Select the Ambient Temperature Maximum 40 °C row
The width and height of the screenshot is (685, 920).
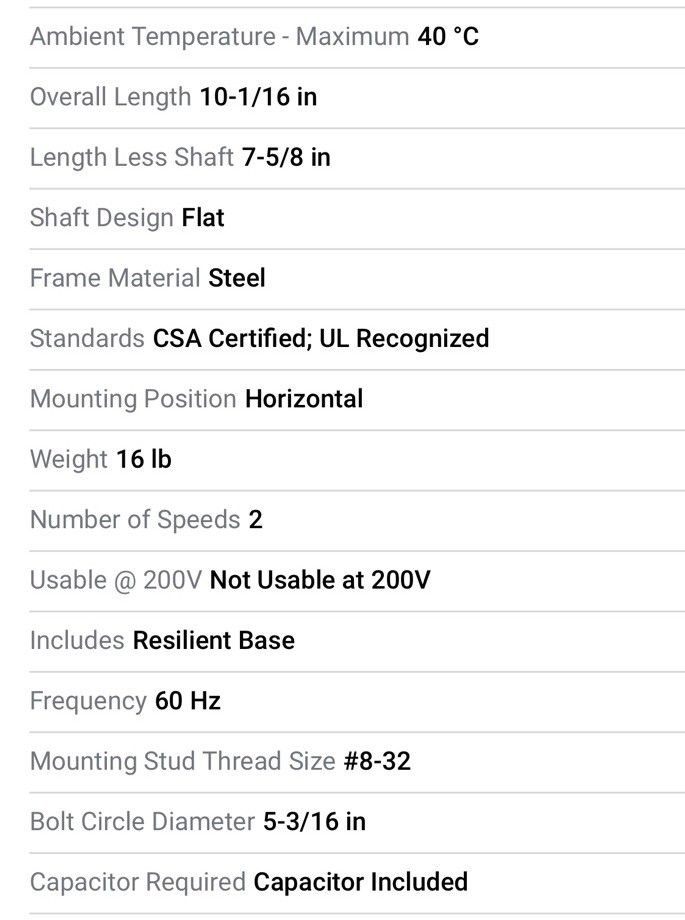[357, 38]
